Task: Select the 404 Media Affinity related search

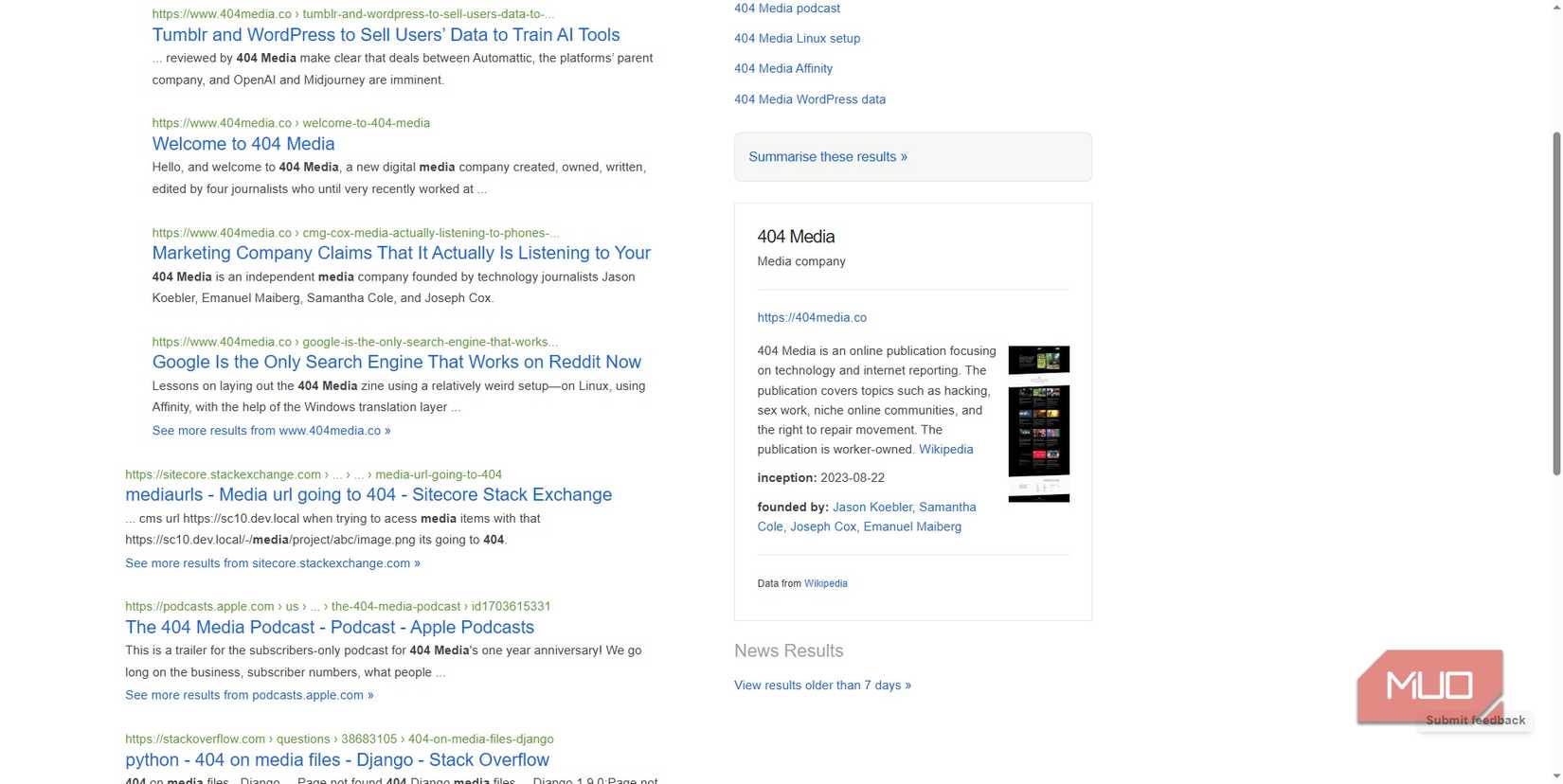Action: [x=783, y=69]
